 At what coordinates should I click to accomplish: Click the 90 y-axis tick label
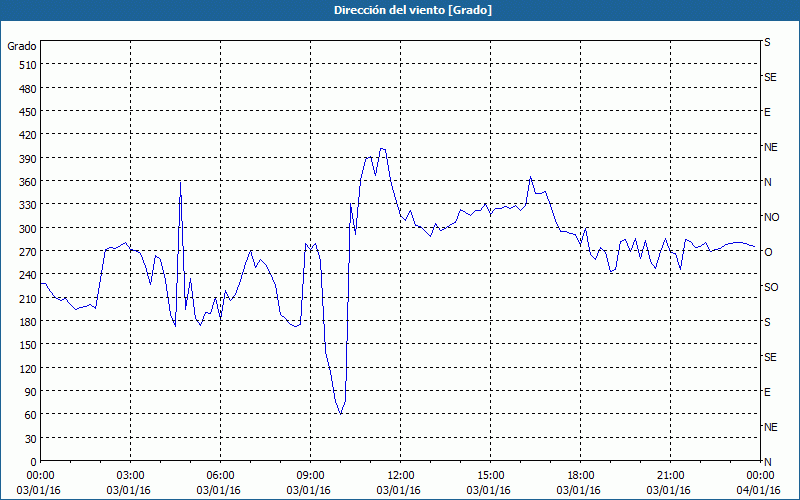coord(31,392)
